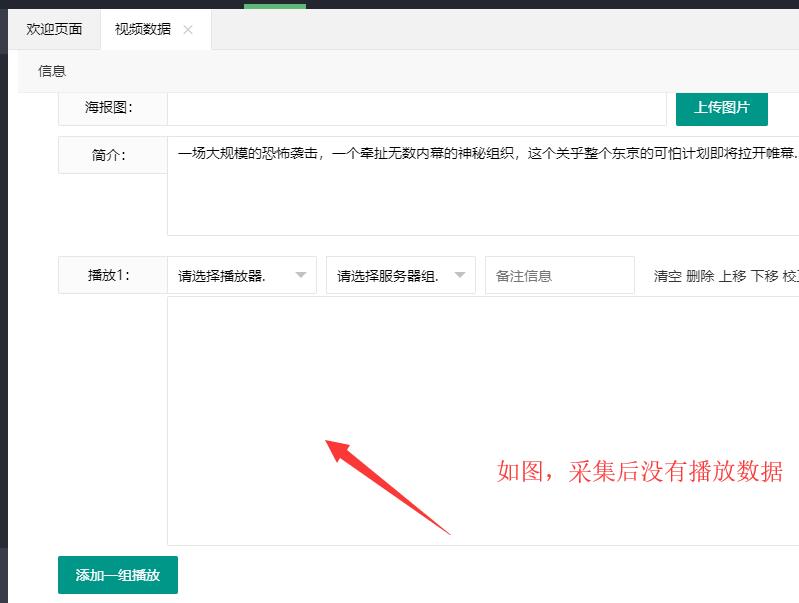
Task: Click the 上传图片 button
Action: pos(722,108)
